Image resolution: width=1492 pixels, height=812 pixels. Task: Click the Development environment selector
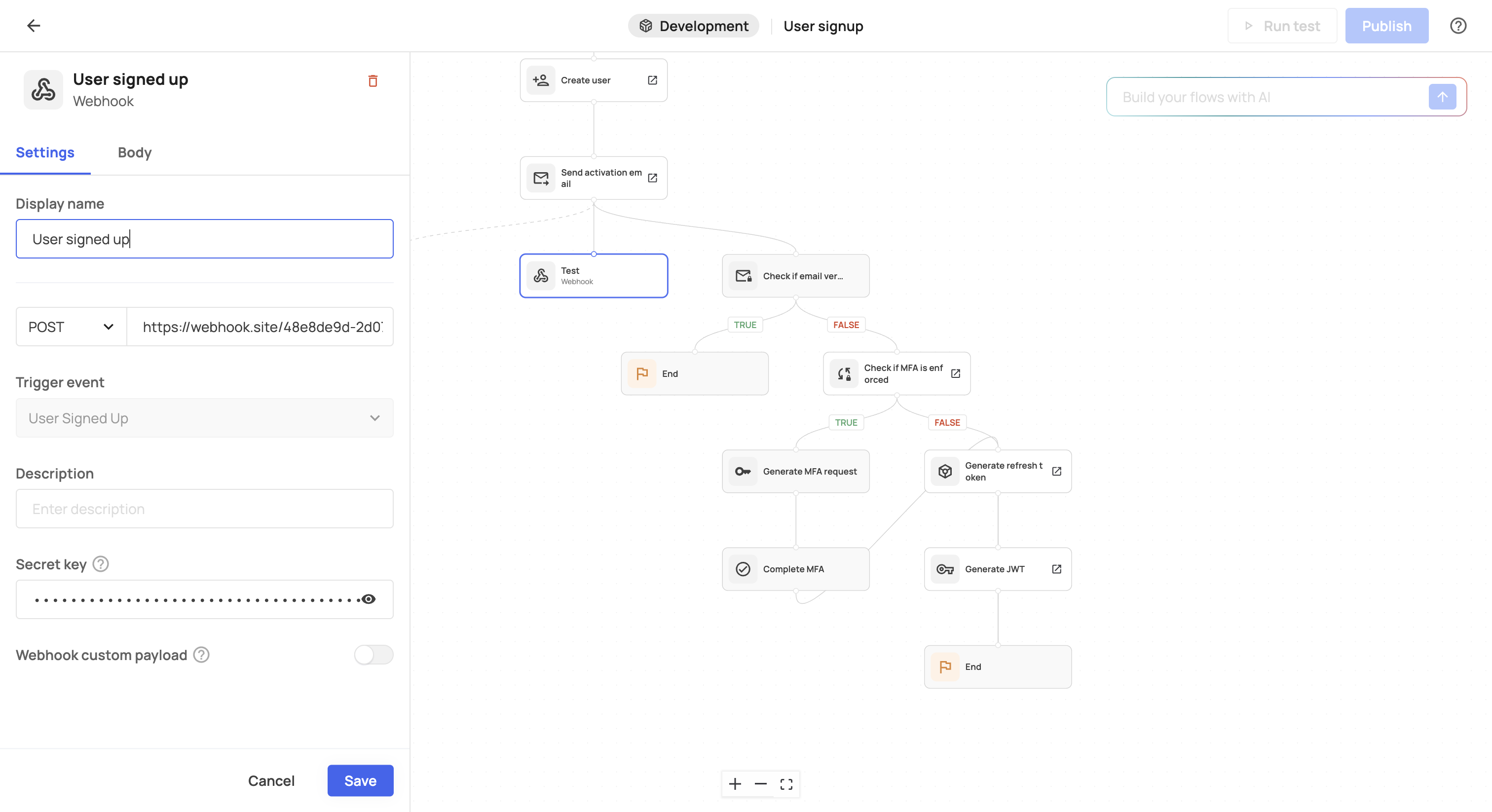[693, 26]
